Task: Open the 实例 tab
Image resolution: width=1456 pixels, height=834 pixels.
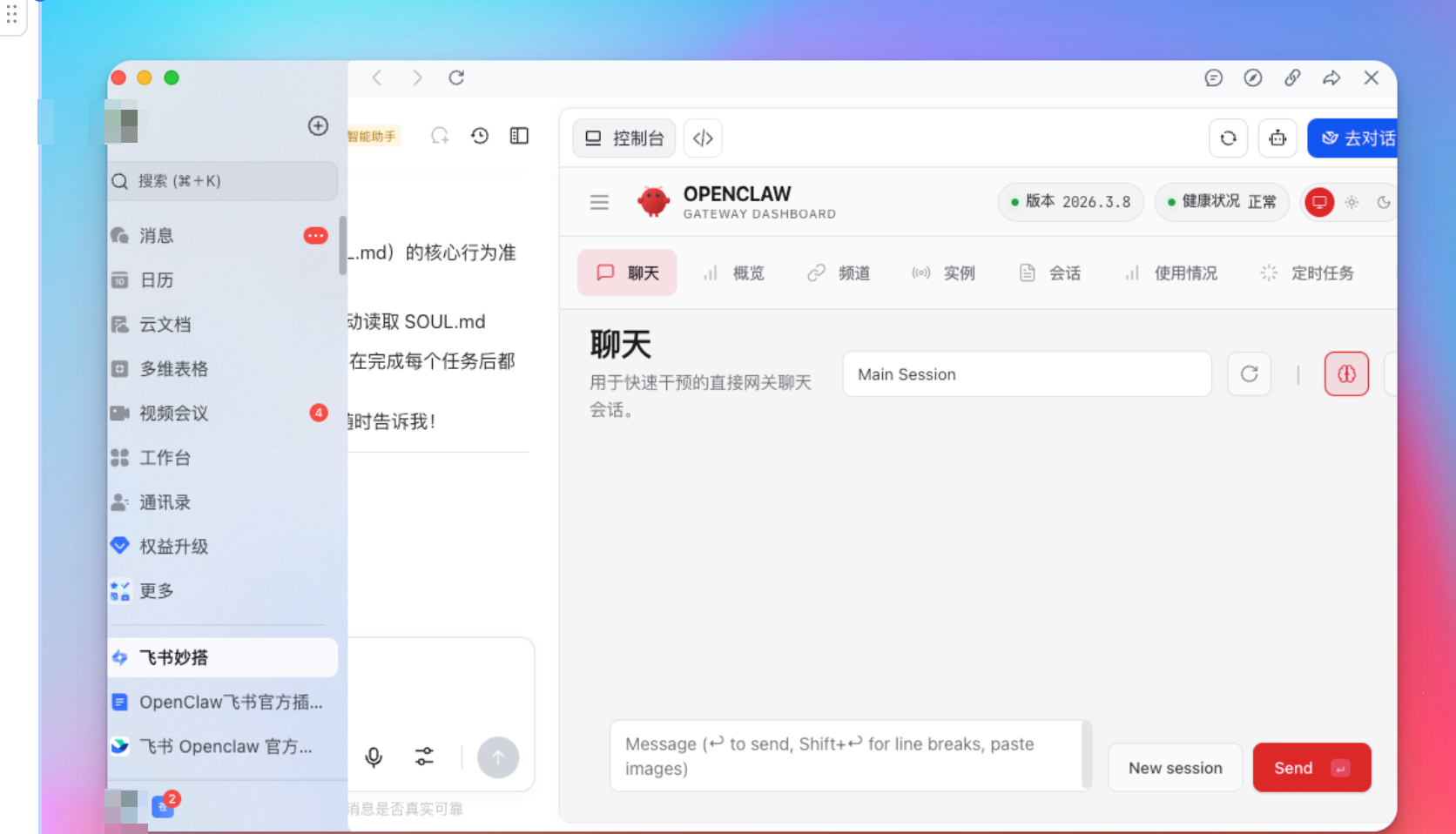Action: click(944, 272)
